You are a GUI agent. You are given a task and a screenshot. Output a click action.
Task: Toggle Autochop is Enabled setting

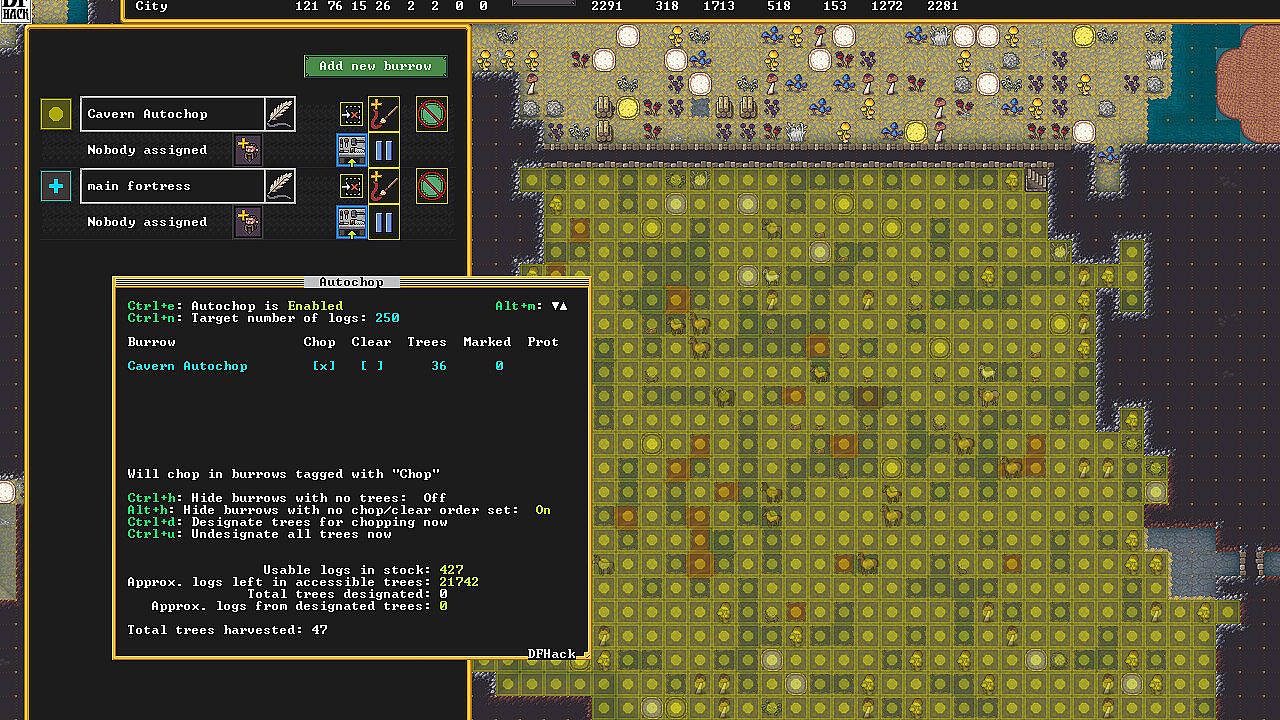coord(235,306)
